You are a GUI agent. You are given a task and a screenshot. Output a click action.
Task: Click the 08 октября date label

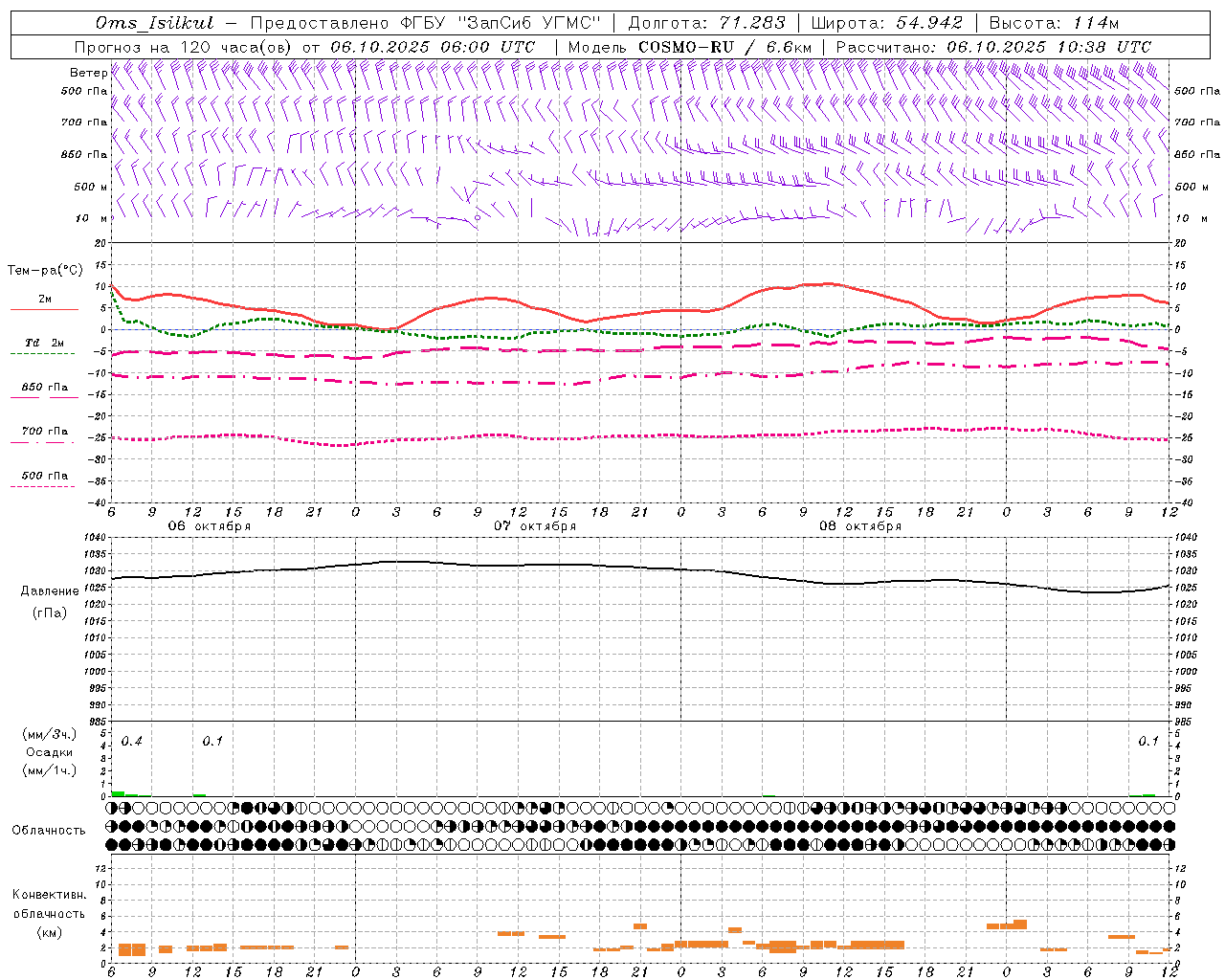860,526
